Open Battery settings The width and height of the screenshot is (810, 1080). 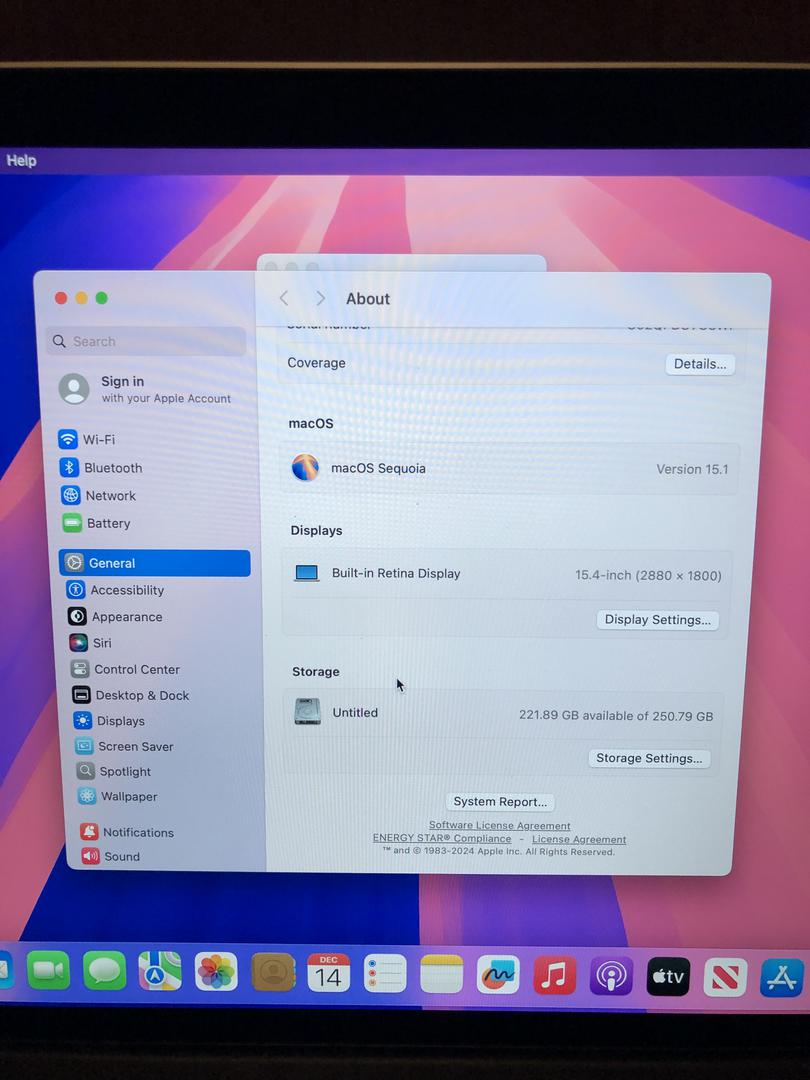[x=96, y=523]
